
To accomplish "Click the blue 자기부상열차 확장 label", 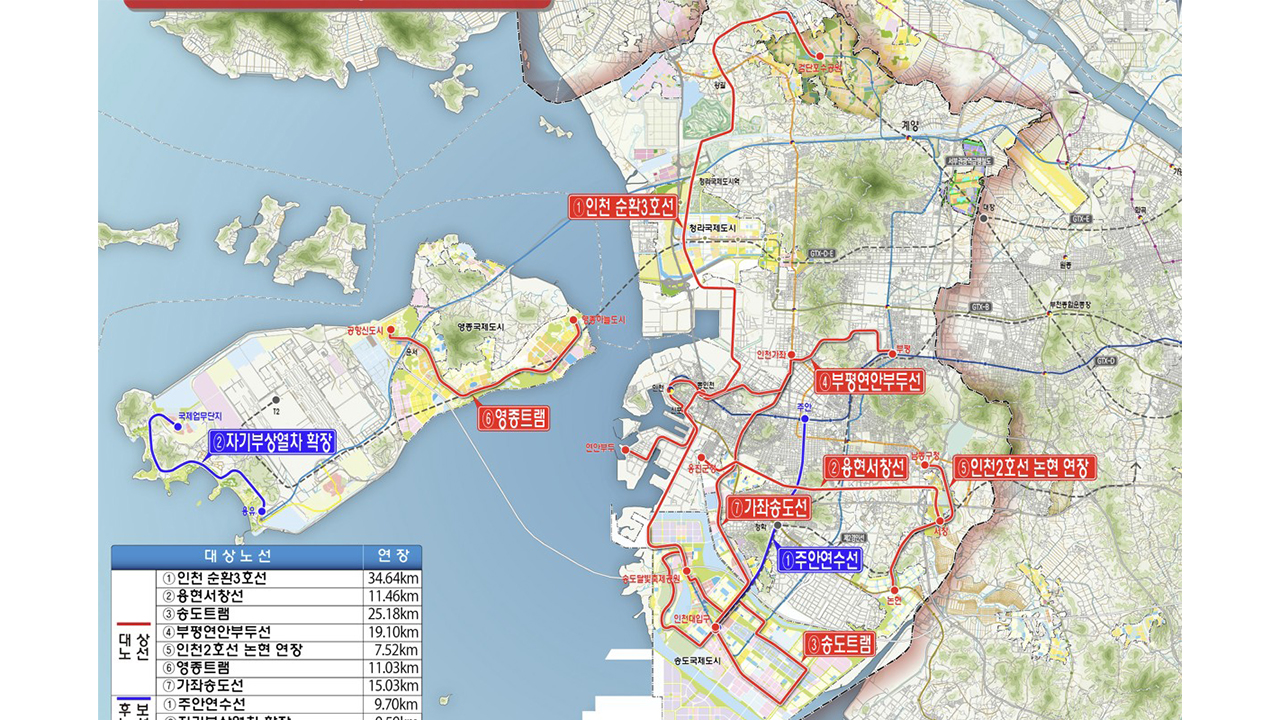I will click(271, 442).
